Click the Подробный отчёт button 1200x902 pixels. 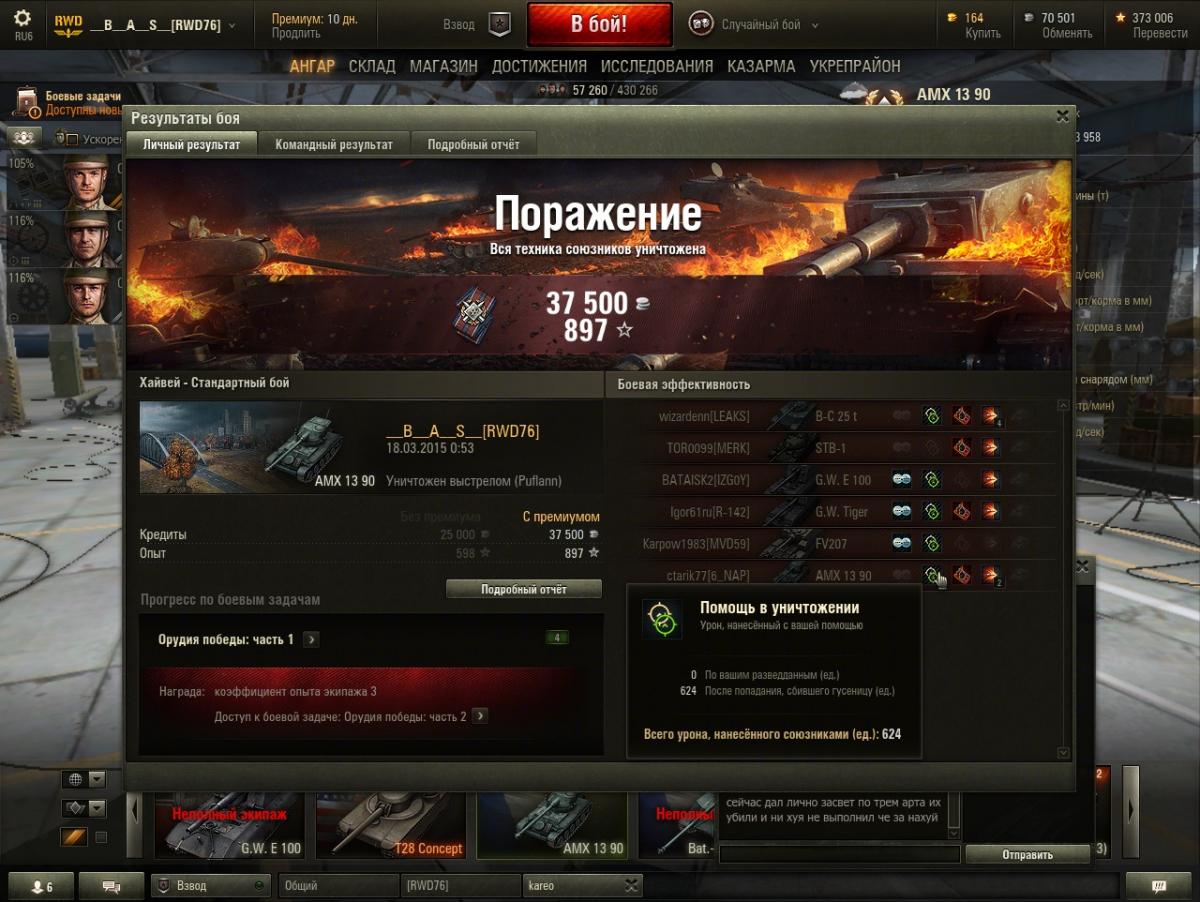(524, 589)
